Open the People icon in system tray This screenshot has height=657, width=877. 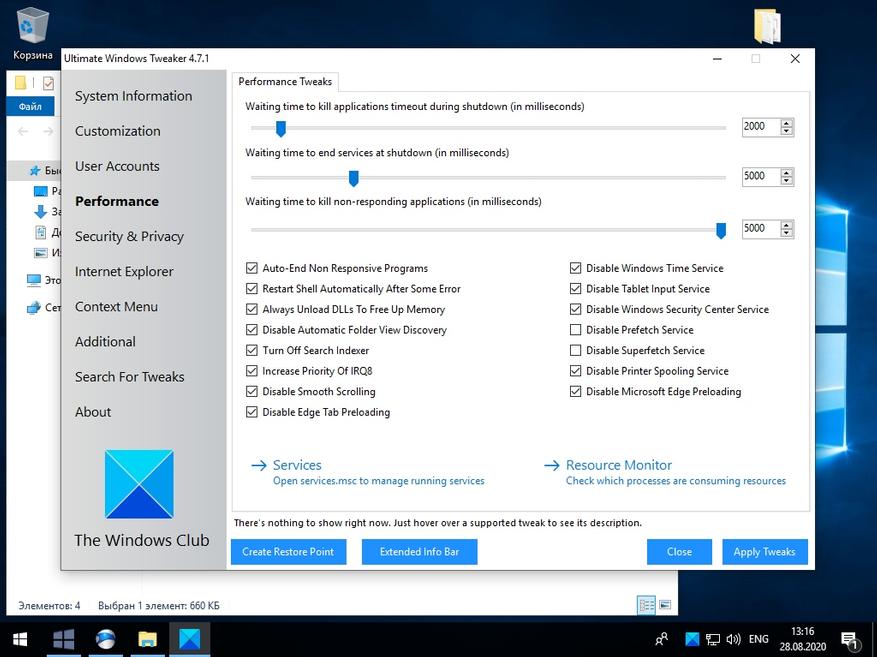point(662,639)
